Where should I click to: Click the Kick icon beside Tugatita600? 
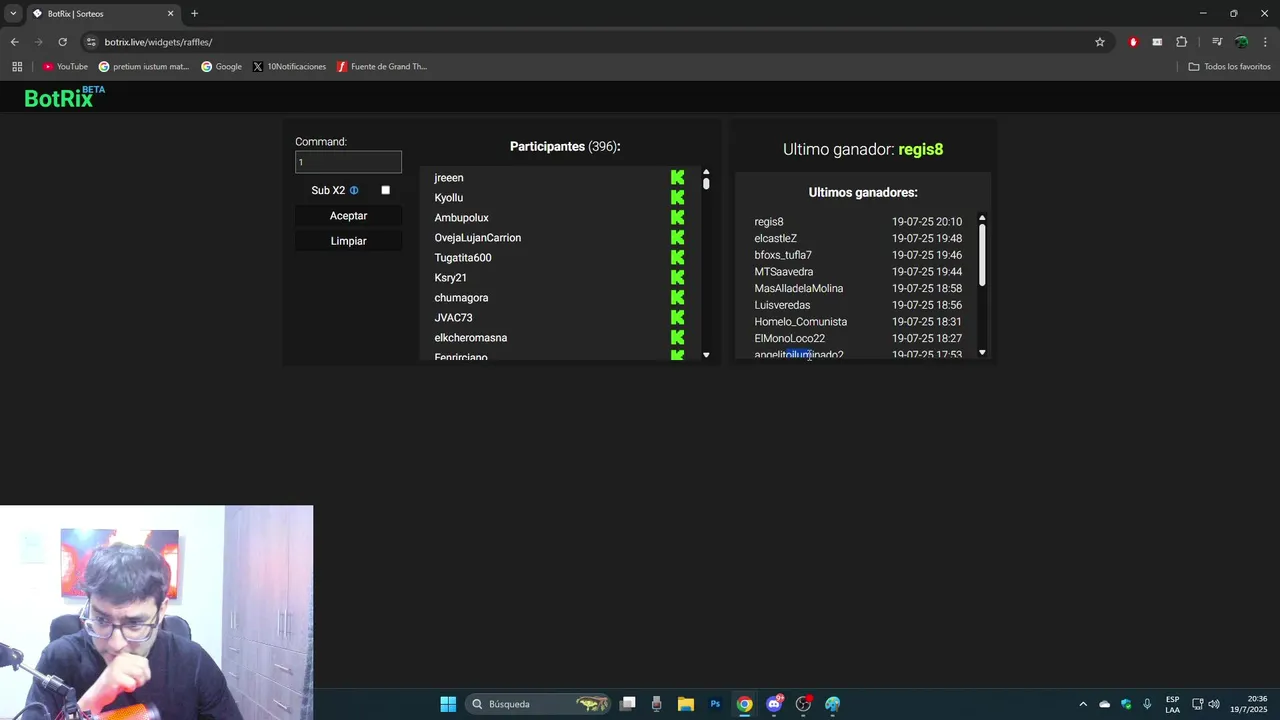coord(677,258)
